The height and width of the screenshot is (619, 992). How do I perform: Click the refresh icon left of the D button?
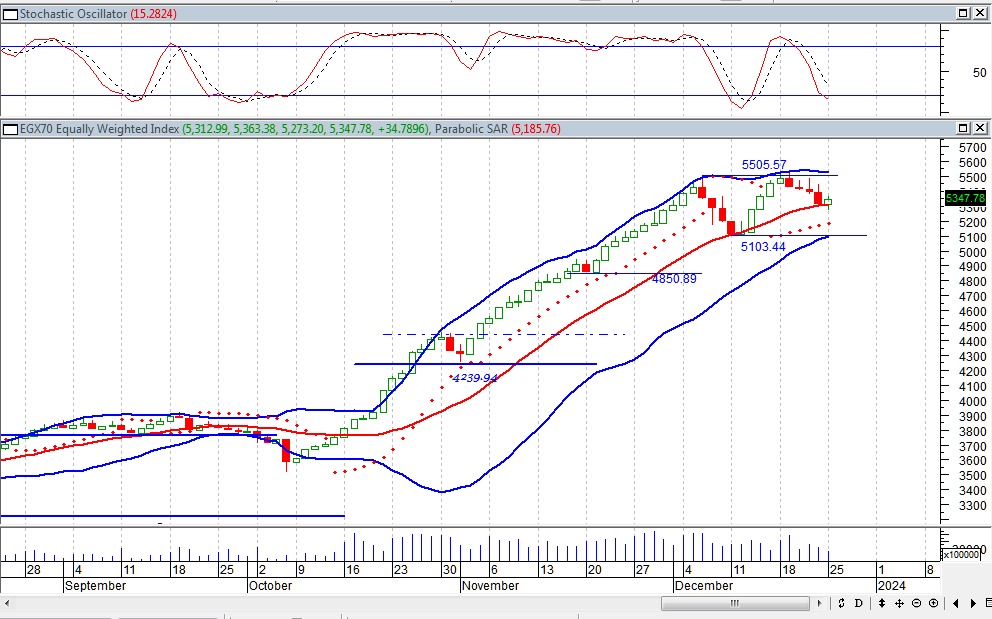(x=843, y=603)
